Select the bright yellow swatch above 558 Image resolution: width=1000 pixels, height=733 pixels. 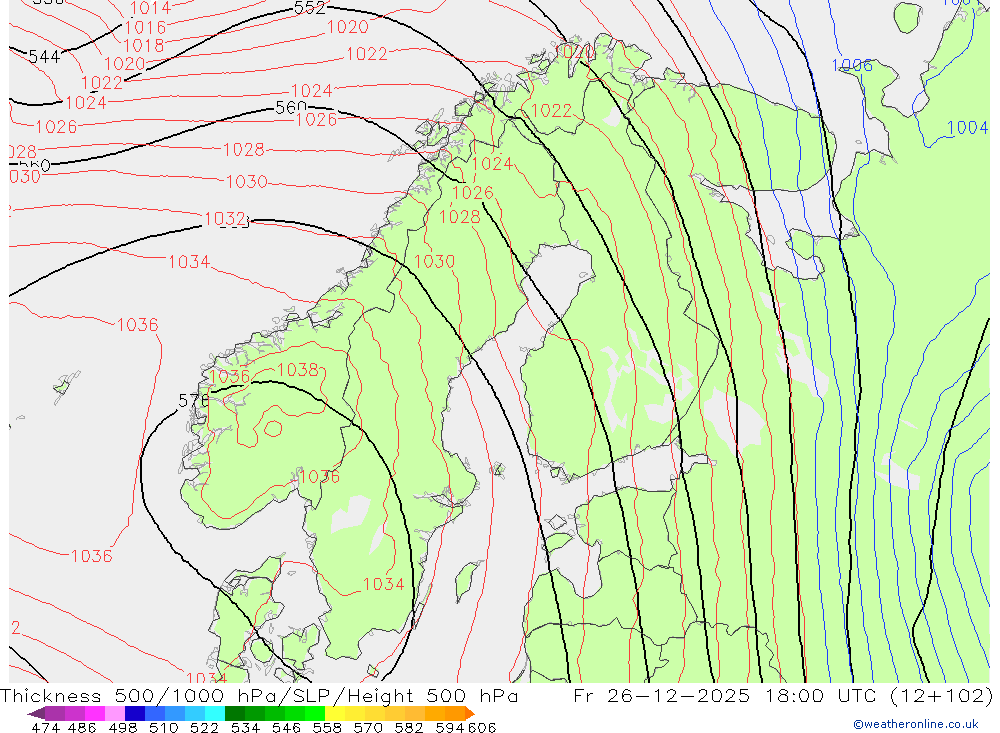(335, 713)
